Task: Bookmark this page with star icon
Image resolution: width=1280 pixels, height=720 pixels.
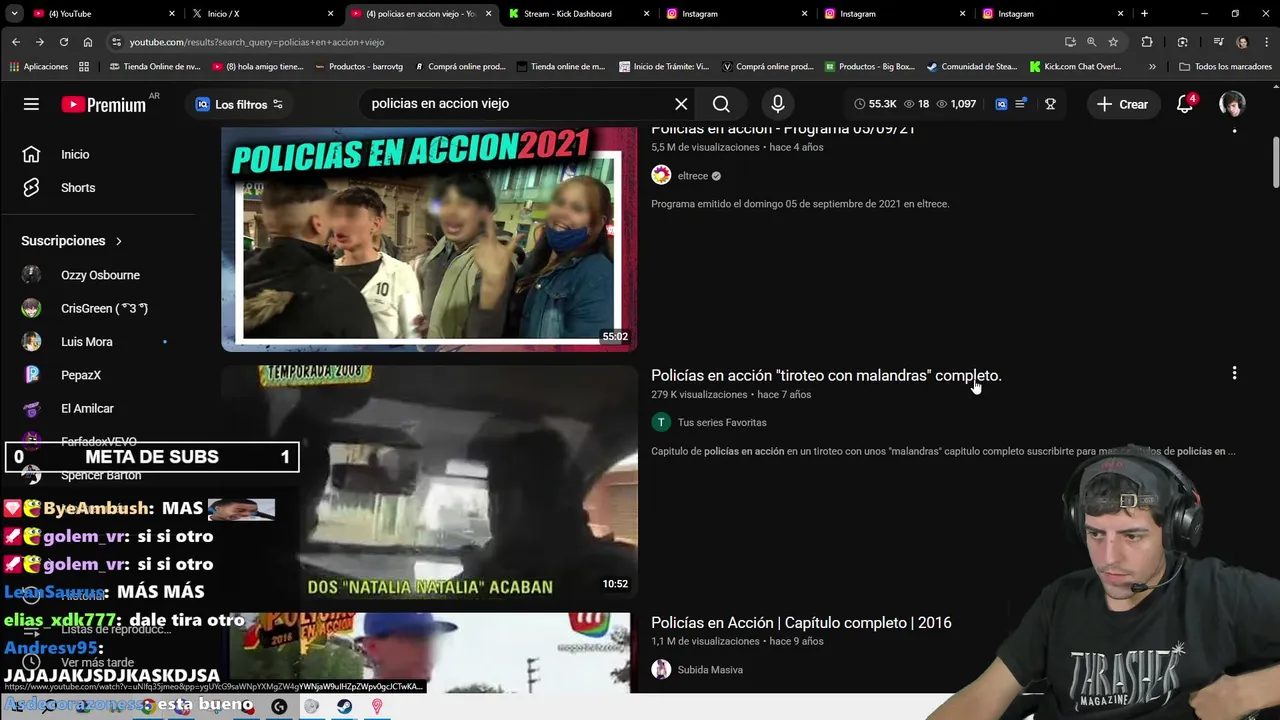Action: (1113, 42)
